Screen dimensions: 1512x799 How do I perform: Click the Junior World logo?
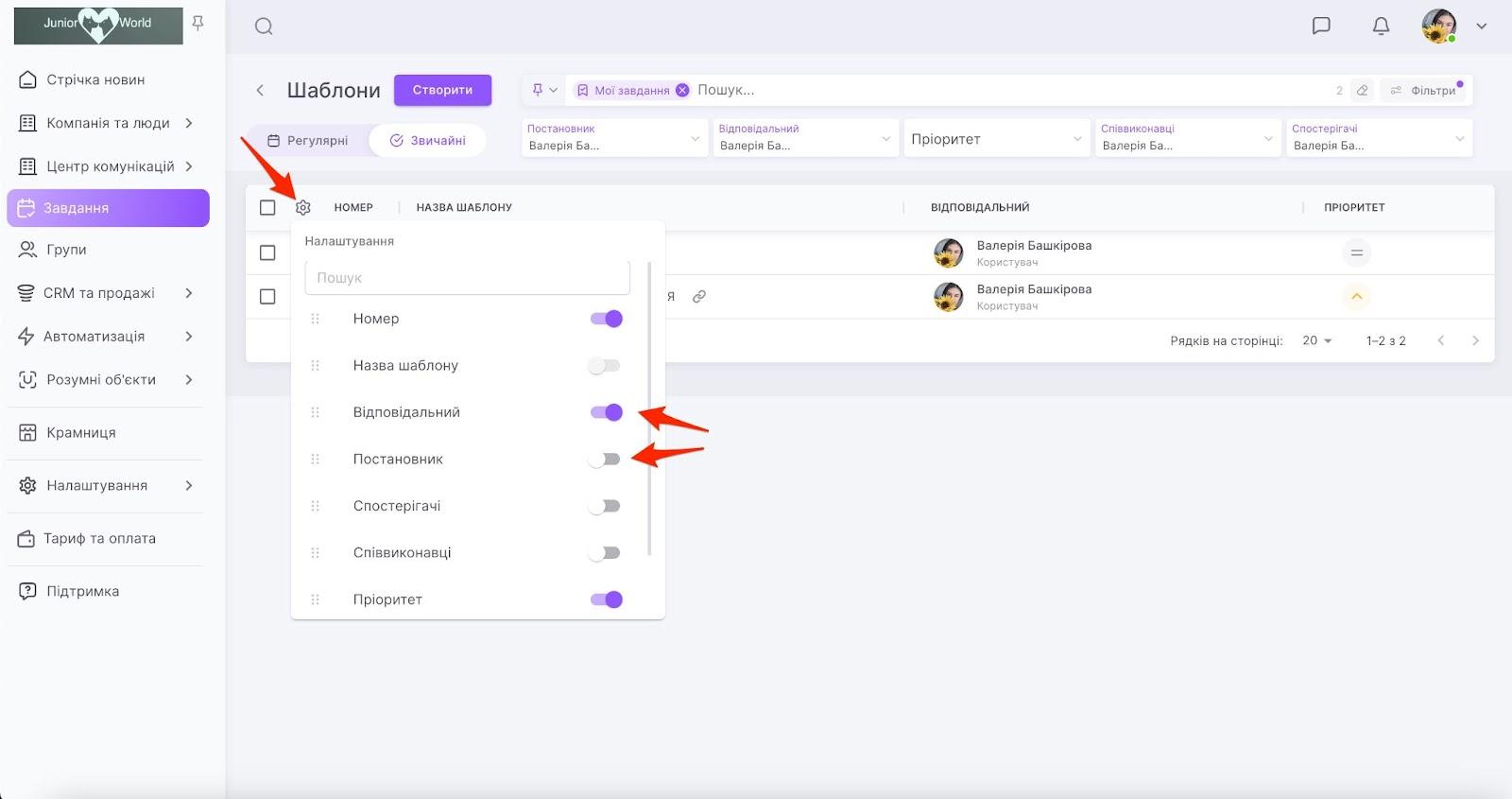click(98, 26)
